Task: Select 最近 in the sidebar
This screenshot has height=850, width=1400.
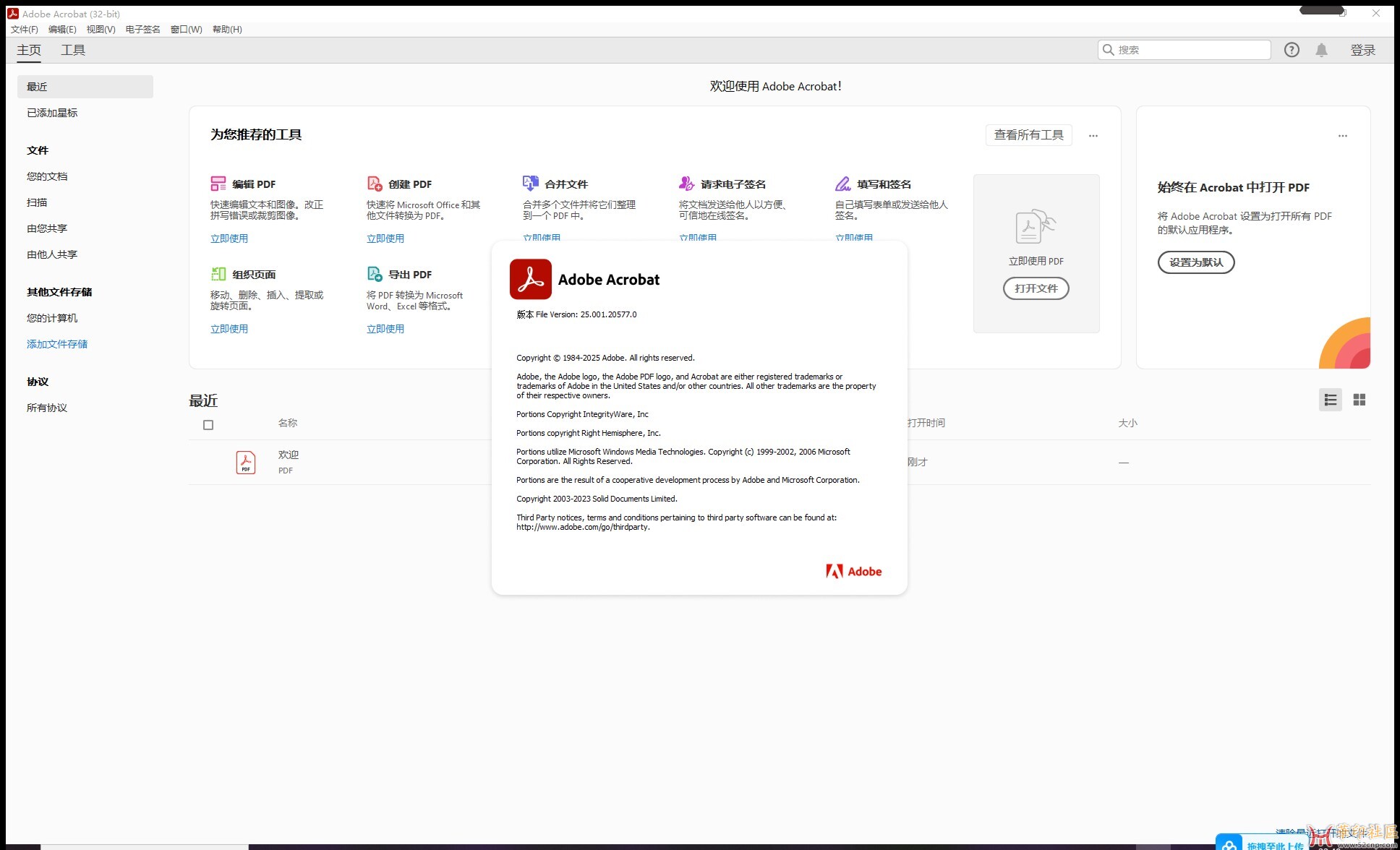Action: pos(85,87)
